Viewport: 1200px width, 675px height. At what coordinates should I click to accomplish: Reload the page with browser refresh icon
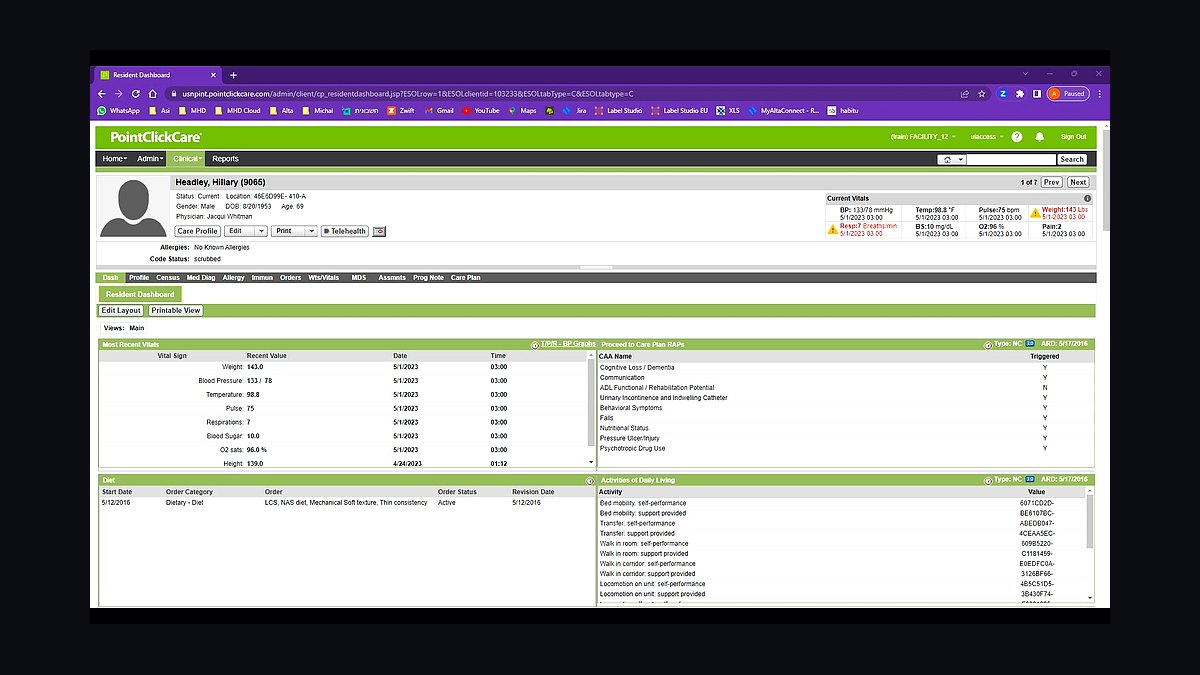(x=137, y=93)
